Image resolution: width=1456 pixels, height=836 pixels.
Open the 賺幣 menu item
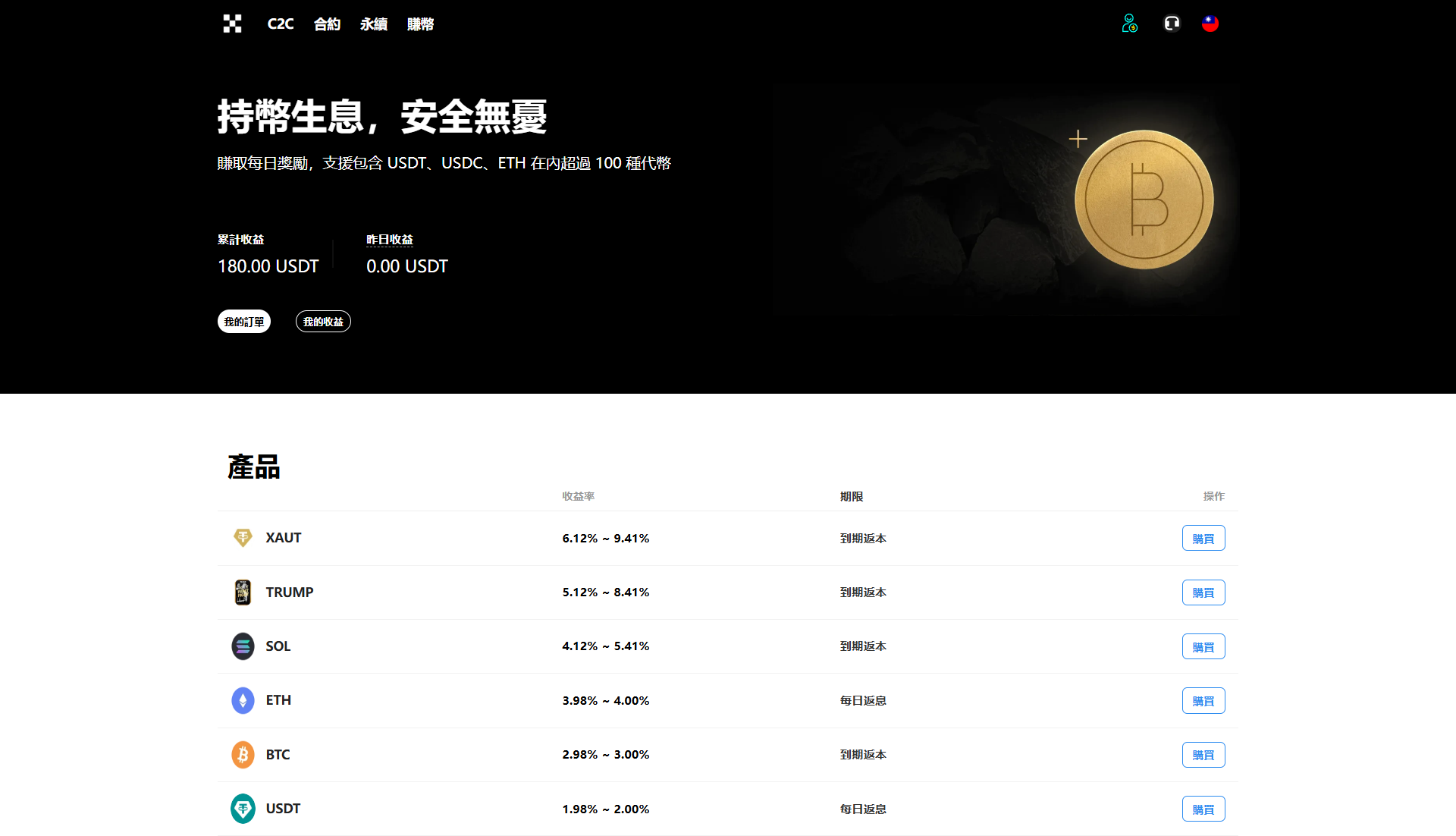420,24
